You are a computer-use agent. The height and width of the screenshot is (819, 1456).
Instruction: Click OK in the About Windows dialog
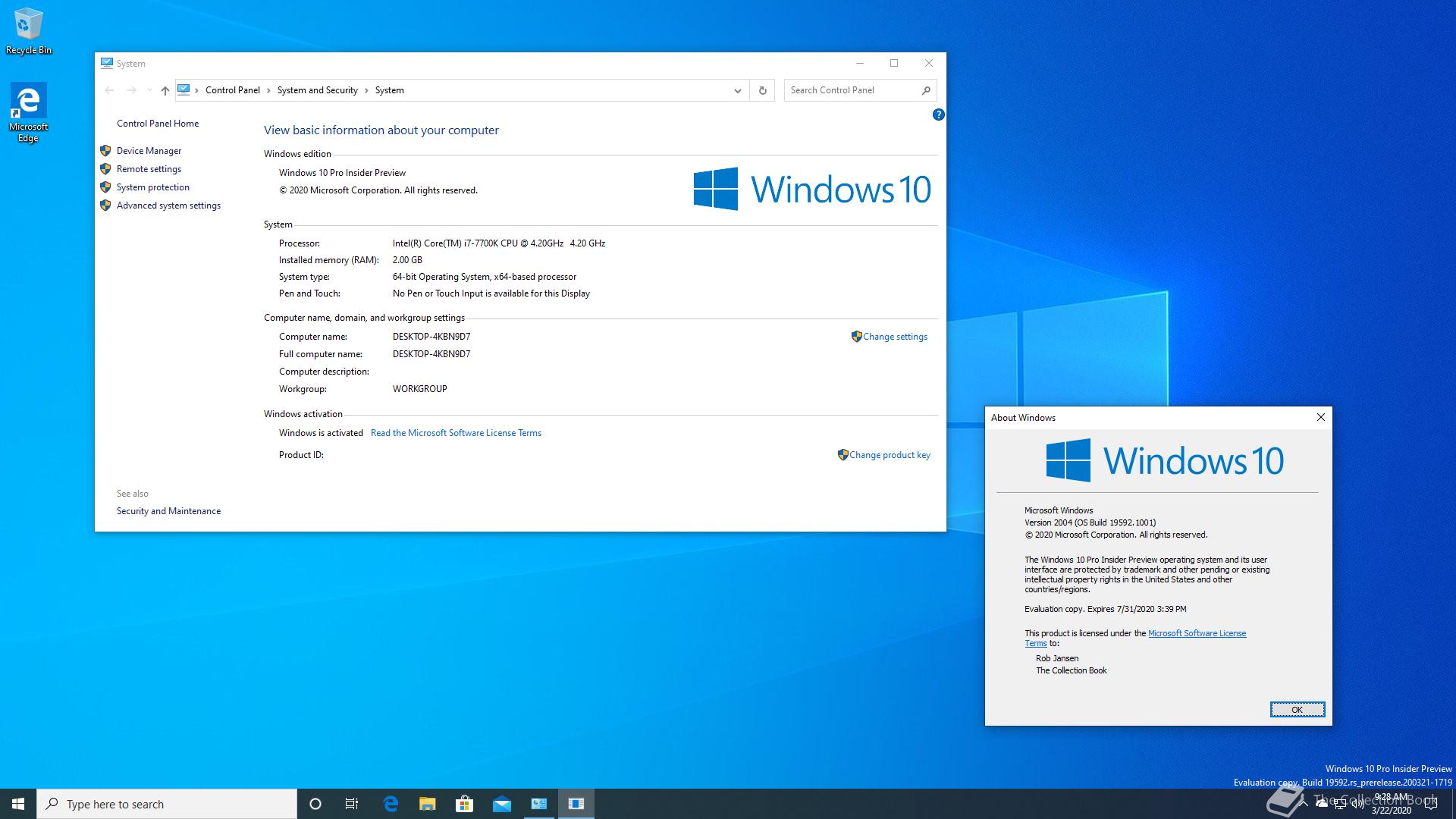click(x=1297, y=710)
